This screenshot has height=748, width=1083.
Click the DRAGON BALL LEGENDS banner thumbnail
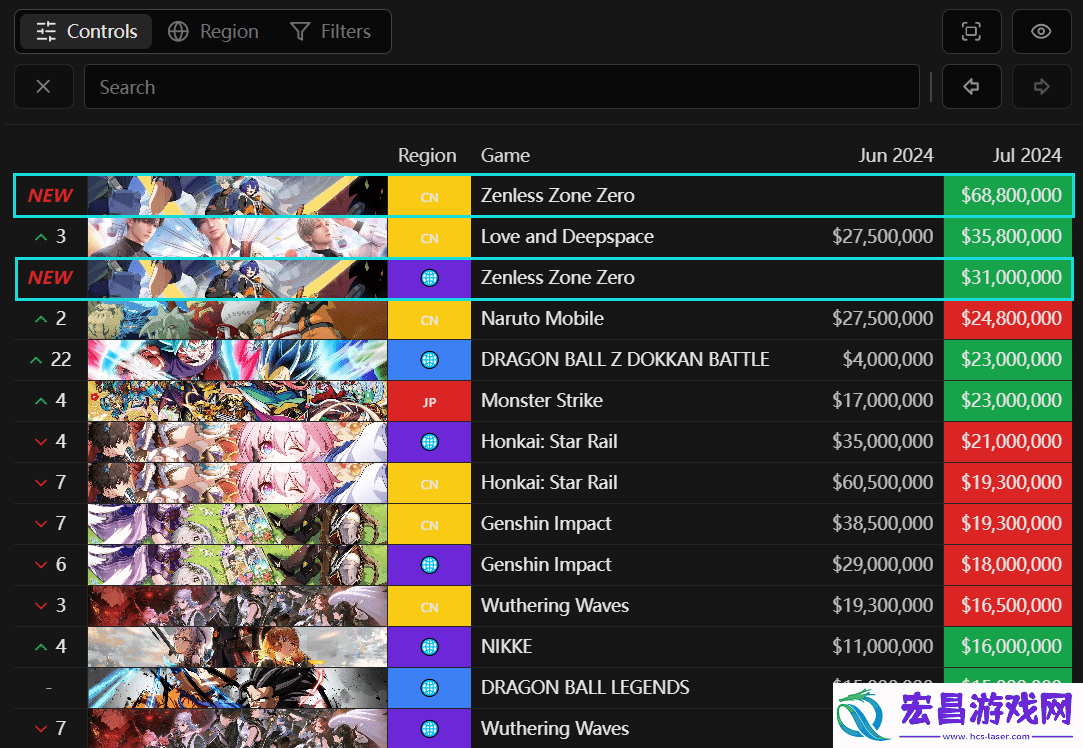tap(238, 688)
